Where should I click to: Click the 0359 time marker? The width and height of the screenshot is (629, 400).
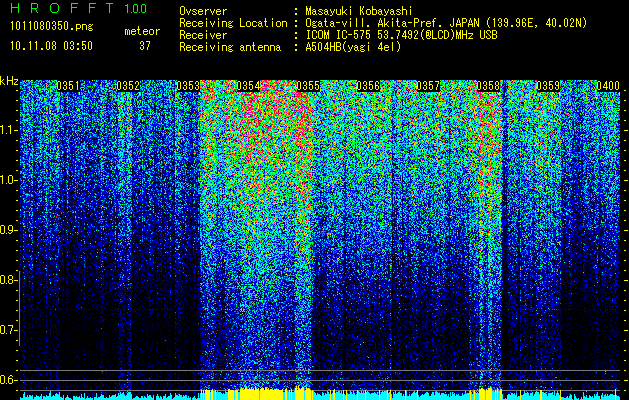click(x=548, y=86)
